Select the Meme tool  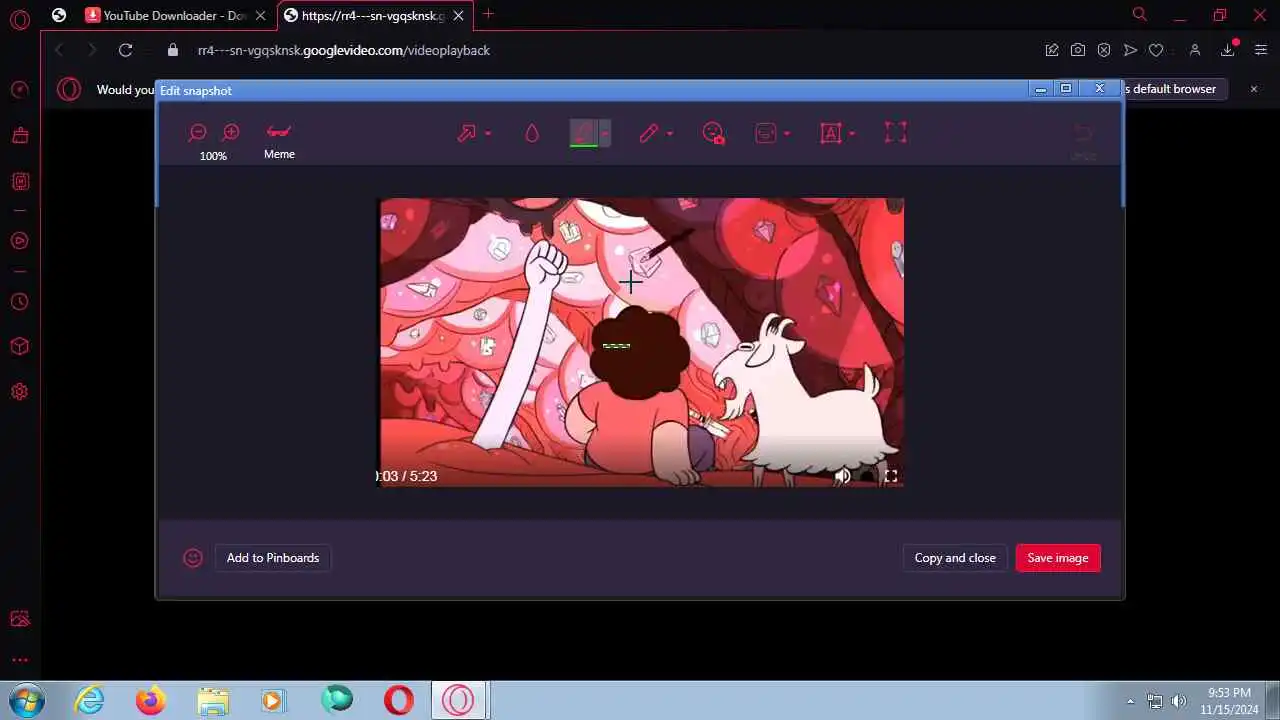click(x=279, y=140)
